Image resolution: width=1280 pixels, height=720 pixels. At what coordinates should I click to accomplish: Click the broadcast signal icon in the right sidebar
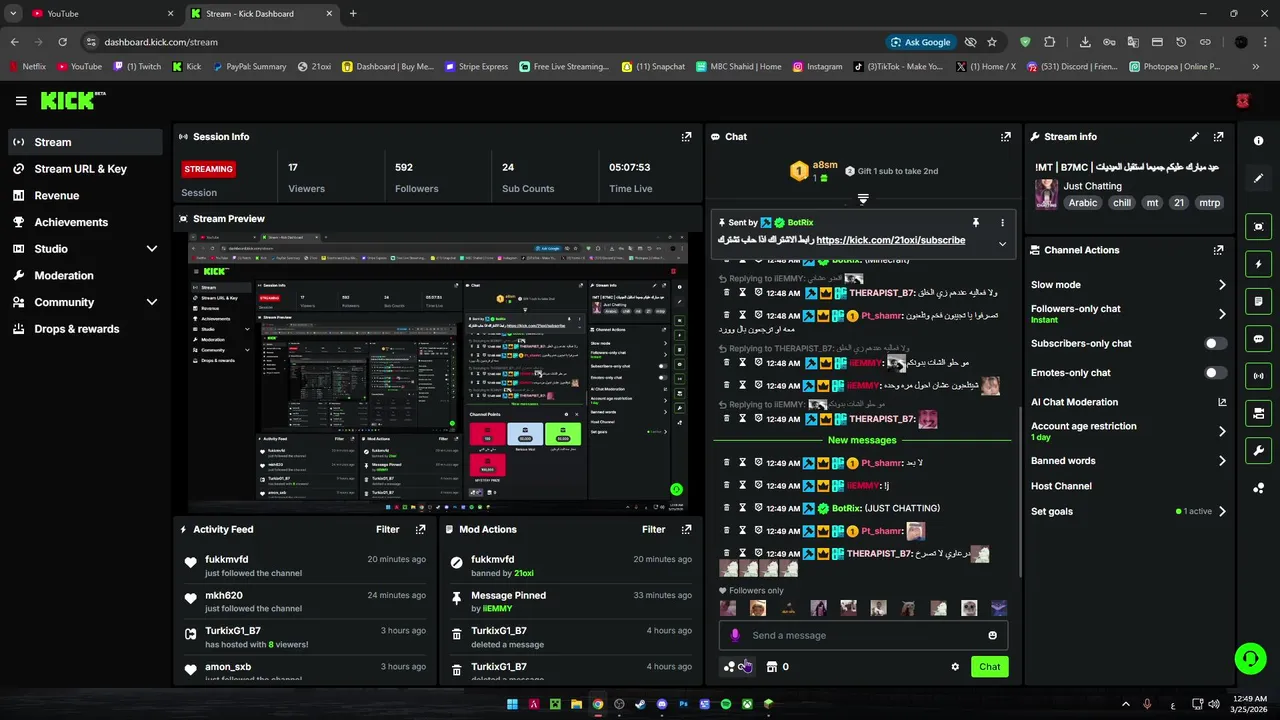(x=1258, y=376)
